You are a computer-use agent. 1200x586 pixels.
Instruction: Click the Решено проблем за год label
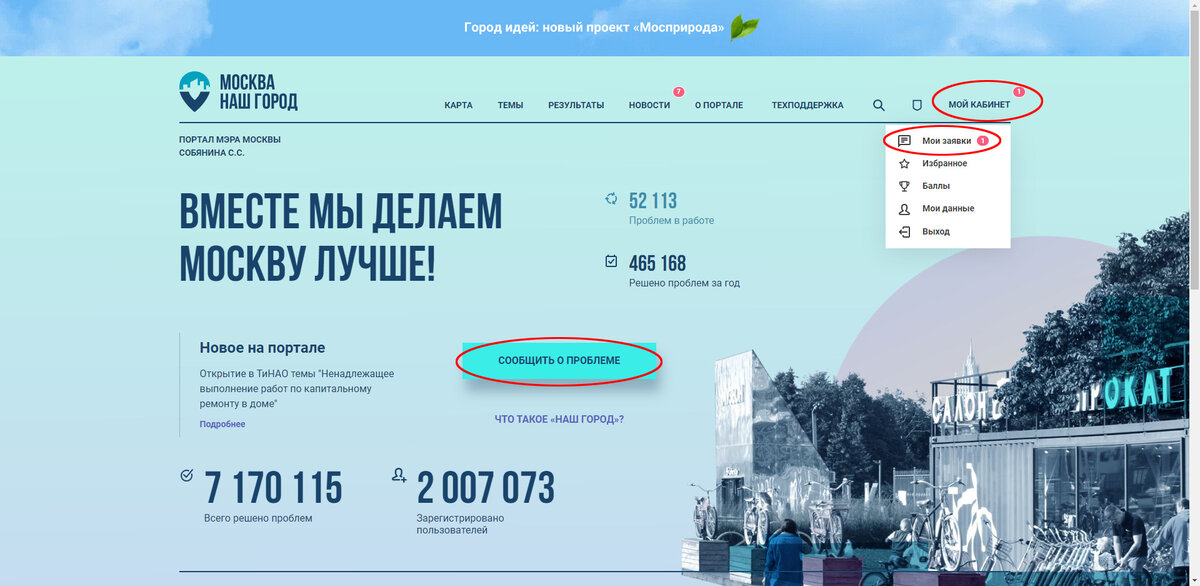(684, 283)
